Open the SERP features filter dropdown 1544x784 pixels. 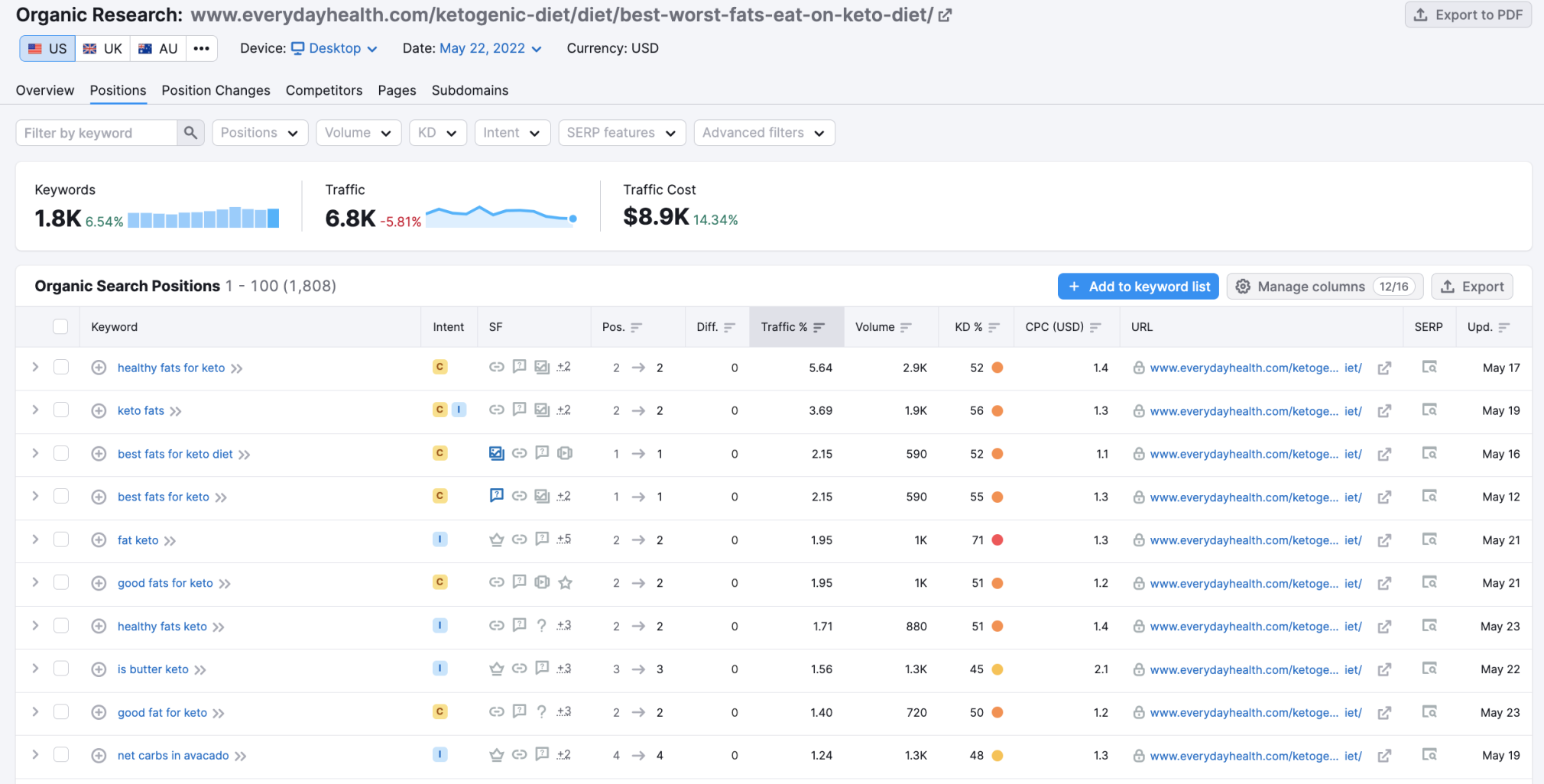(x=621, y=133)
